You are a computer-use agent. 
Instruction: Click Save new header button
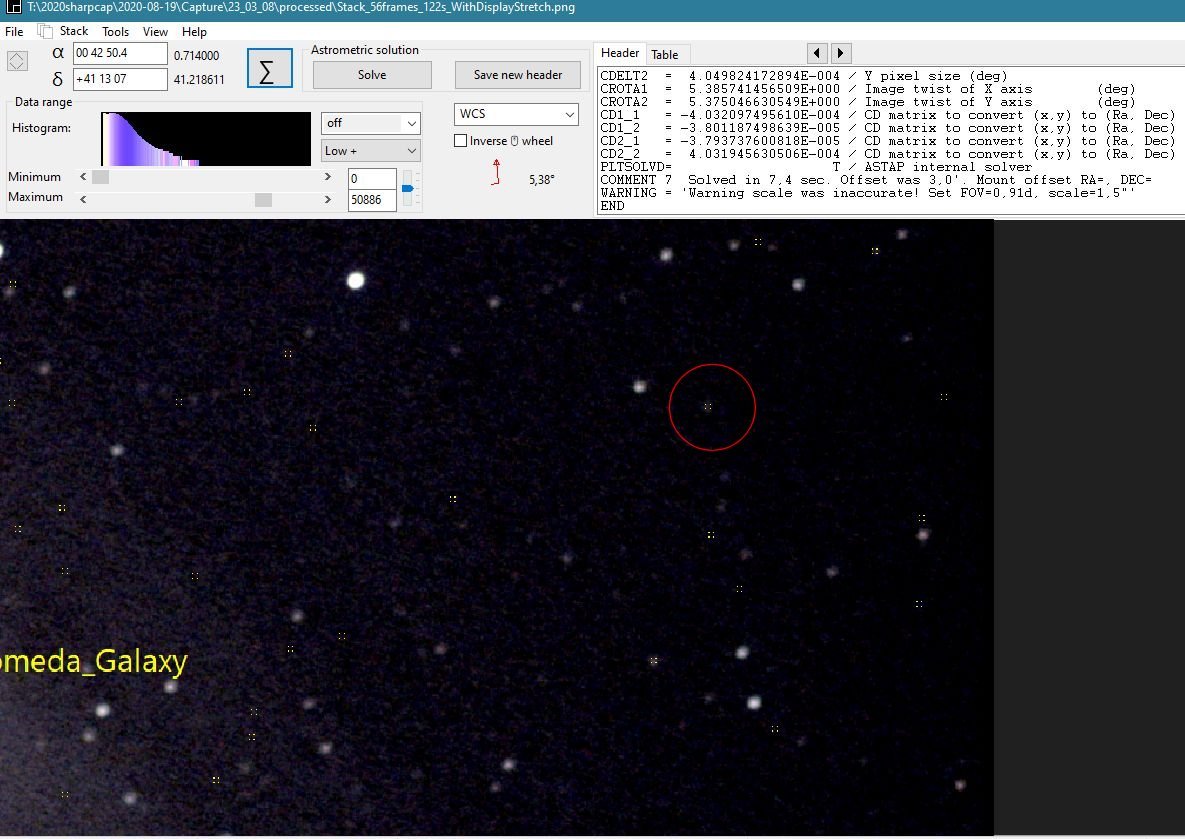click(x=518, y=75)
